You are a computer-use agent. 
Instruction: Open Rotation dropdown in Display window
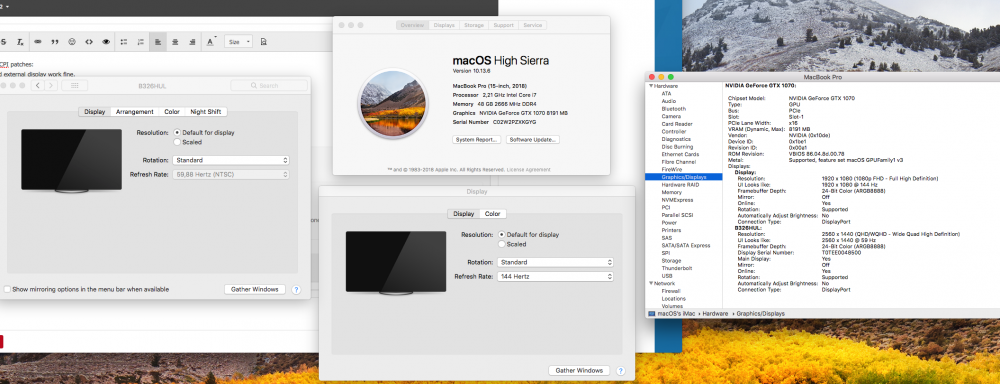[x=555, y=262]
